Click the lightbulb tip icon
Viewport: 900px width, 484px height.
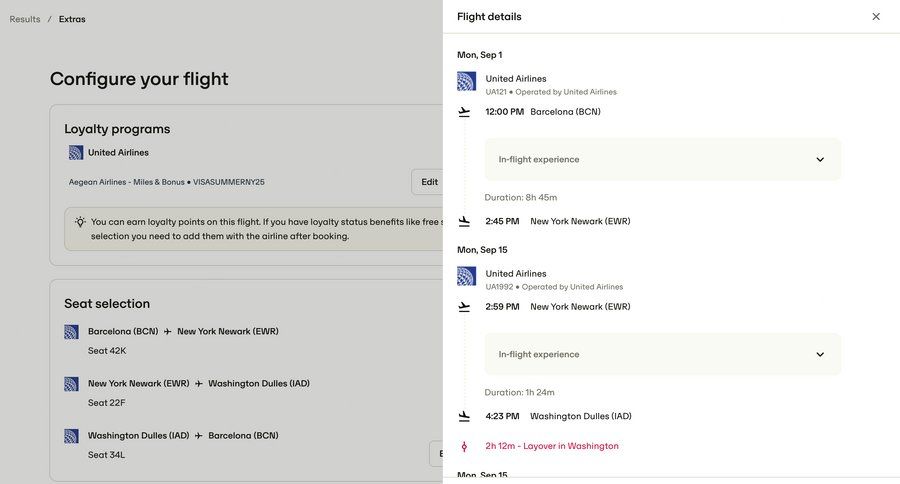[80, 222]
